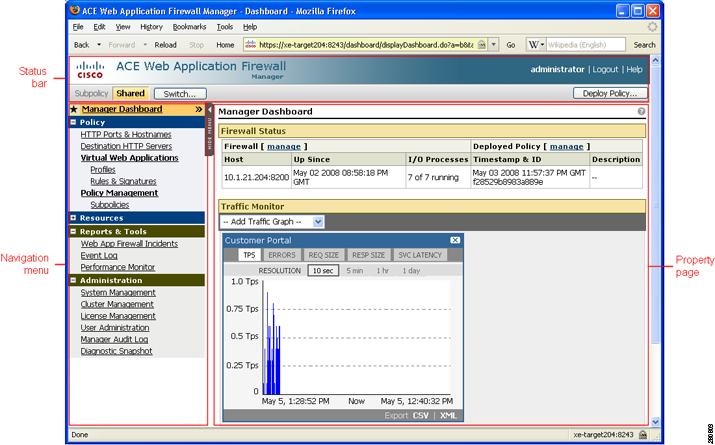Expand the Resources section
The height and width of the screenshot is (445, 715).
(x=74, y=218)
